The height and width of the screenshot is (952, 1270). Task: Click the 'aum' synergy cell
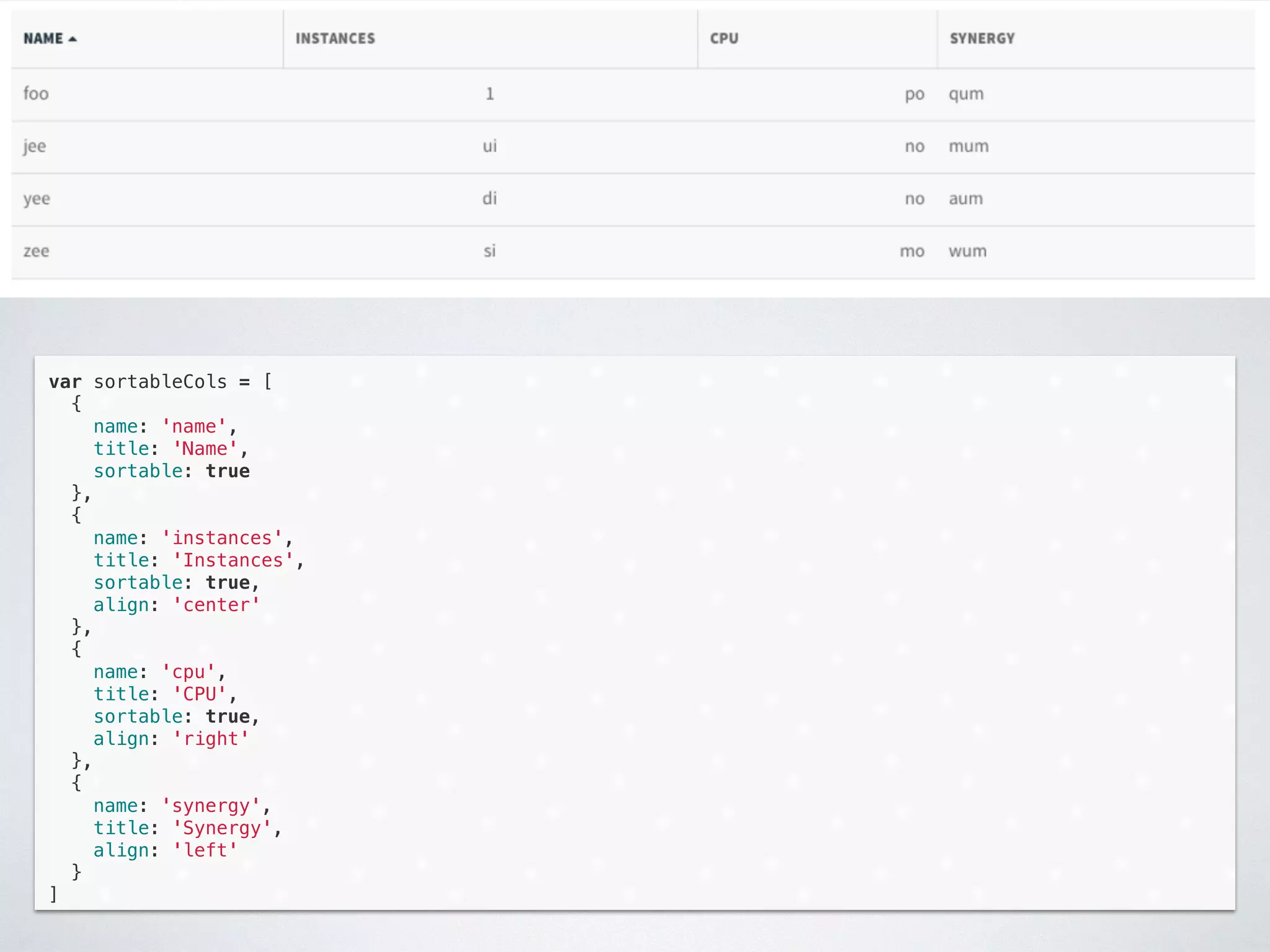point(966,199)
